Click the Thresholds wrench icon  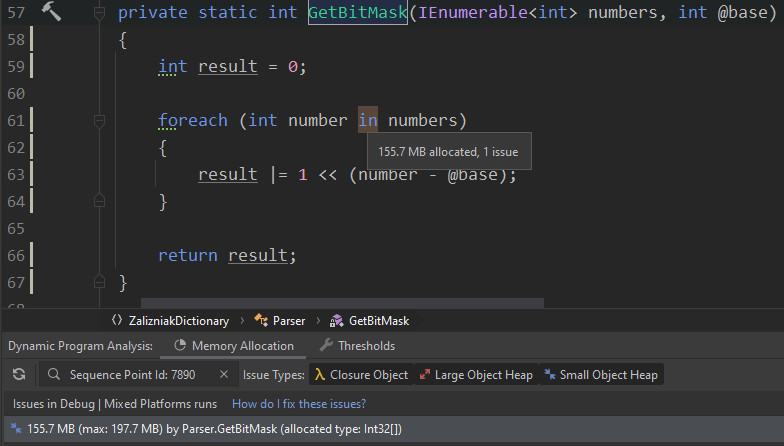point(326,345)
